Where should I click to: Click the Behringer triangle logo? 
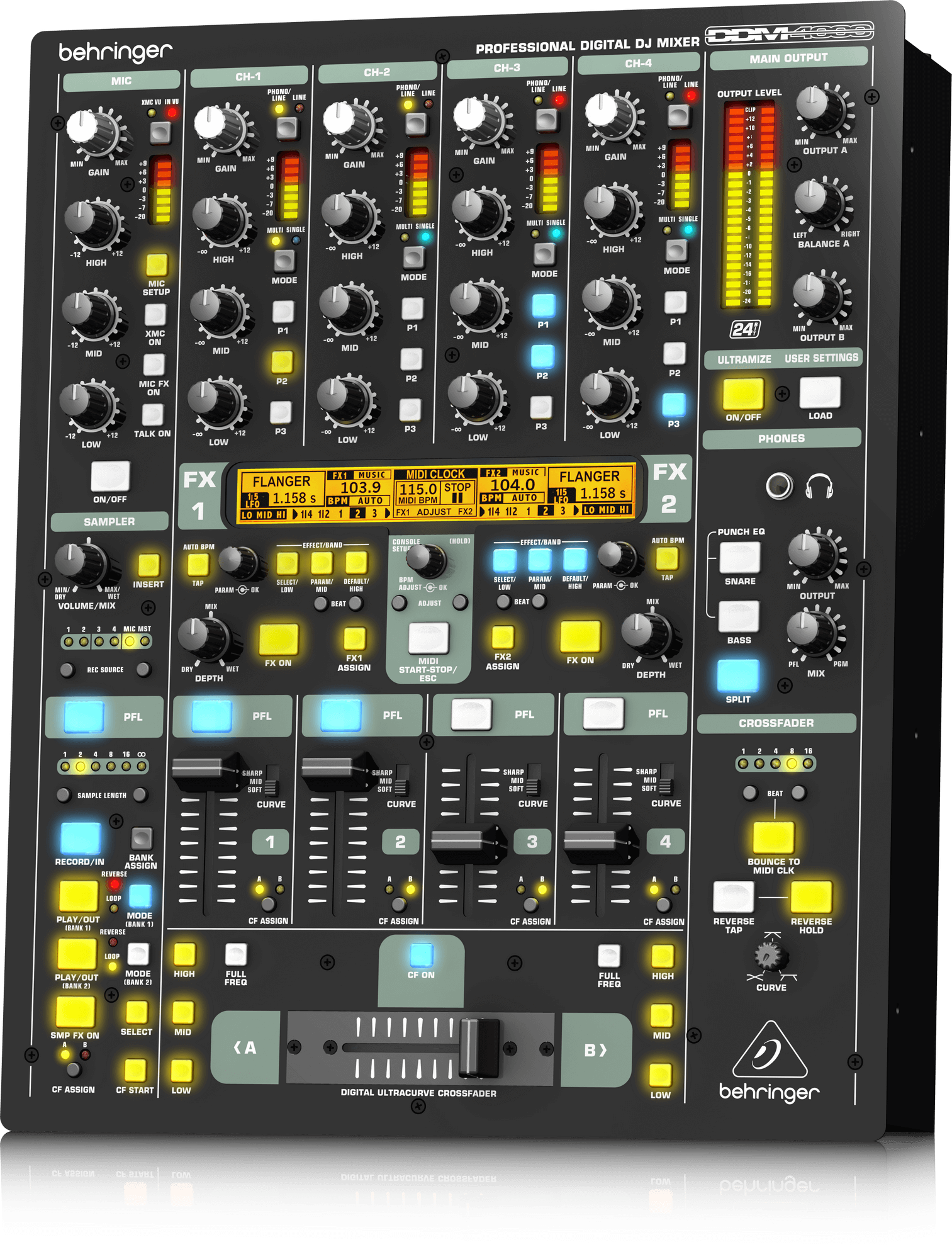770,1049
